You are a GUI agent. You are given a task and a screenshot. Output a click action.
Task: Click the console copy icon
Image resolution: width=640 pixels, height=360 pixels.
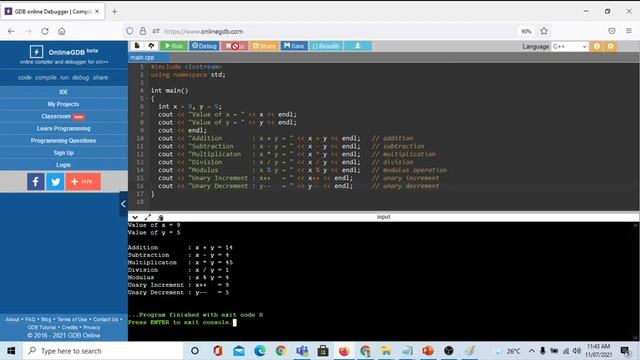click(x=160, y=218)
